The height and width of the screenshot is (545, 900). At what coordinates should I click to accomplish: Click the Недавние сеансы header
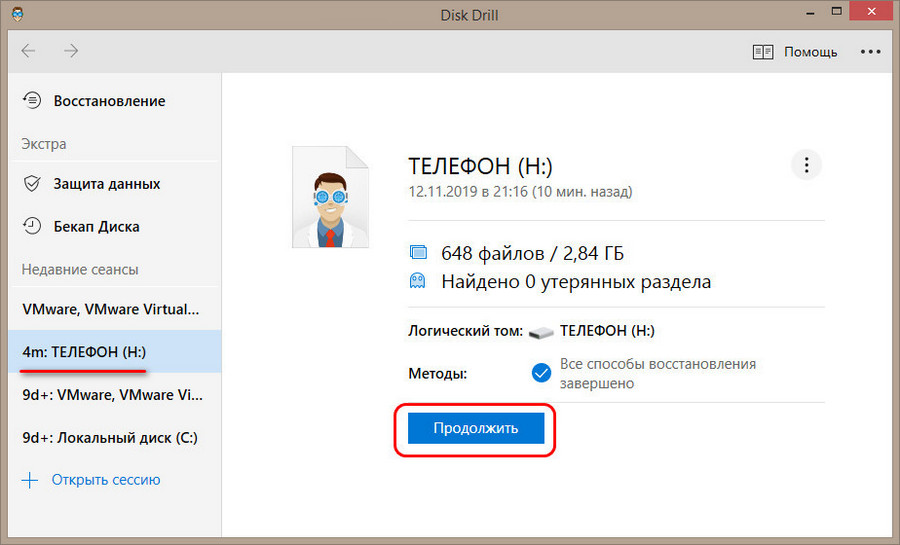tap(80, 270)
